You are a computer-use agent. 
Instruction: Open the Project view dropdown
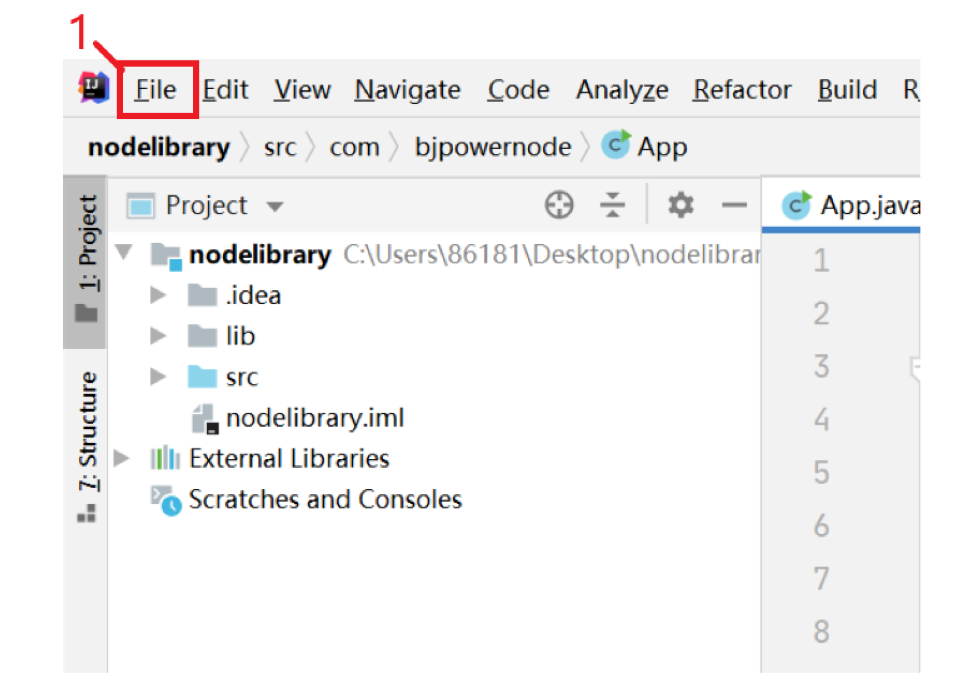pyautogui.click(x=275, y=206)
